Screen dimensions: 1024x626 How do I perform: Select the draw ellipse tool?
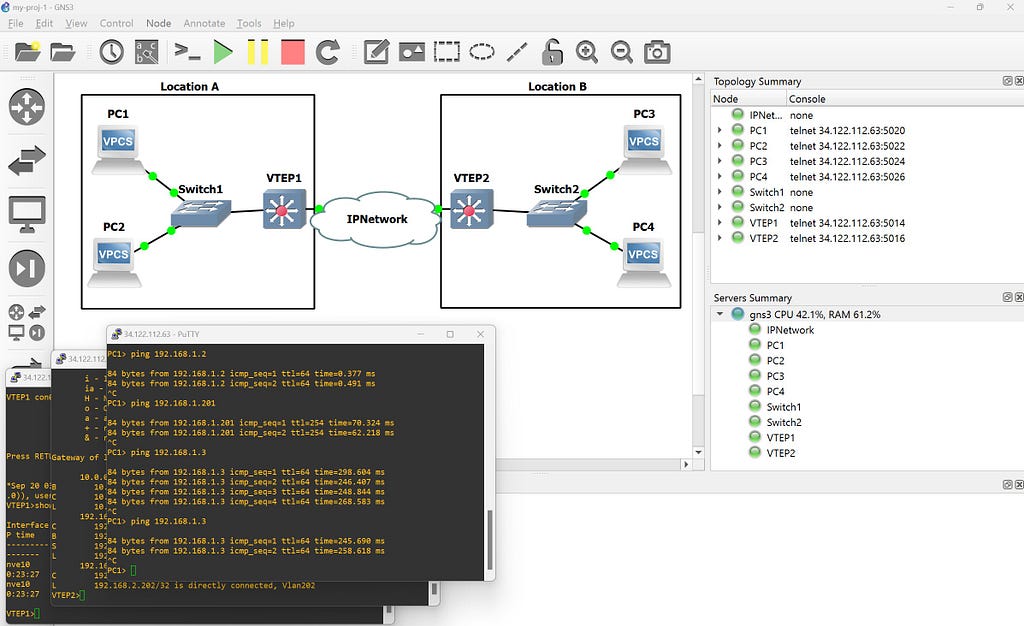[482, 52]
